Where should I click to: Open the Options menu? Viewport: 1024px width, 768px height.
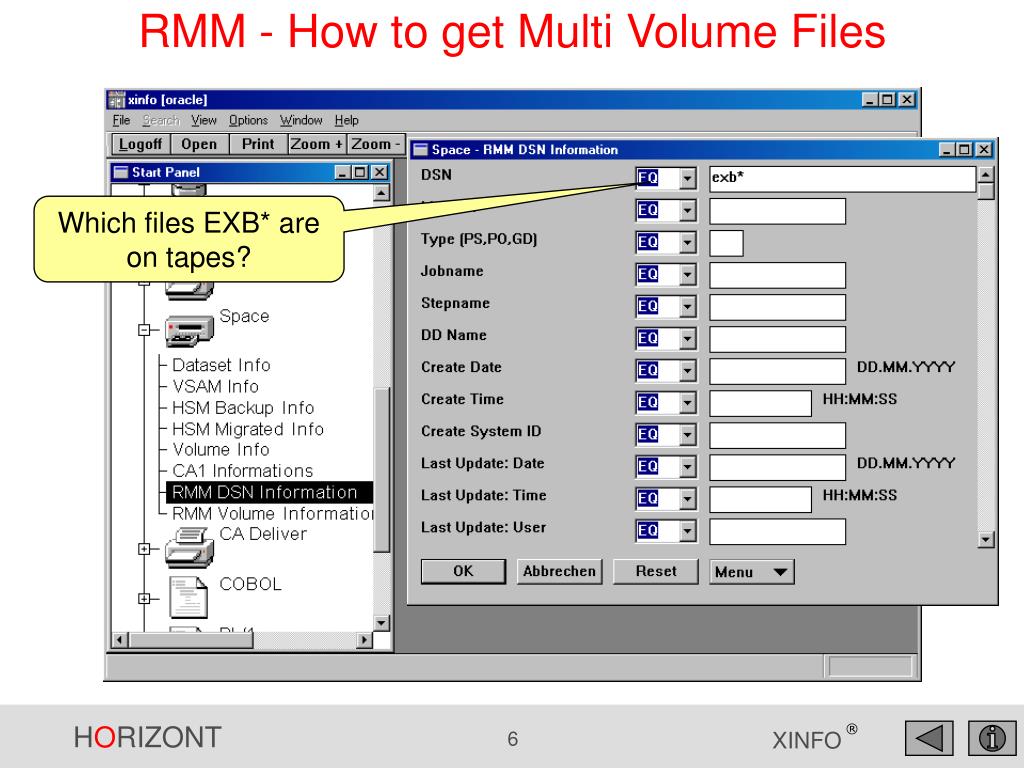coord(248,120)
